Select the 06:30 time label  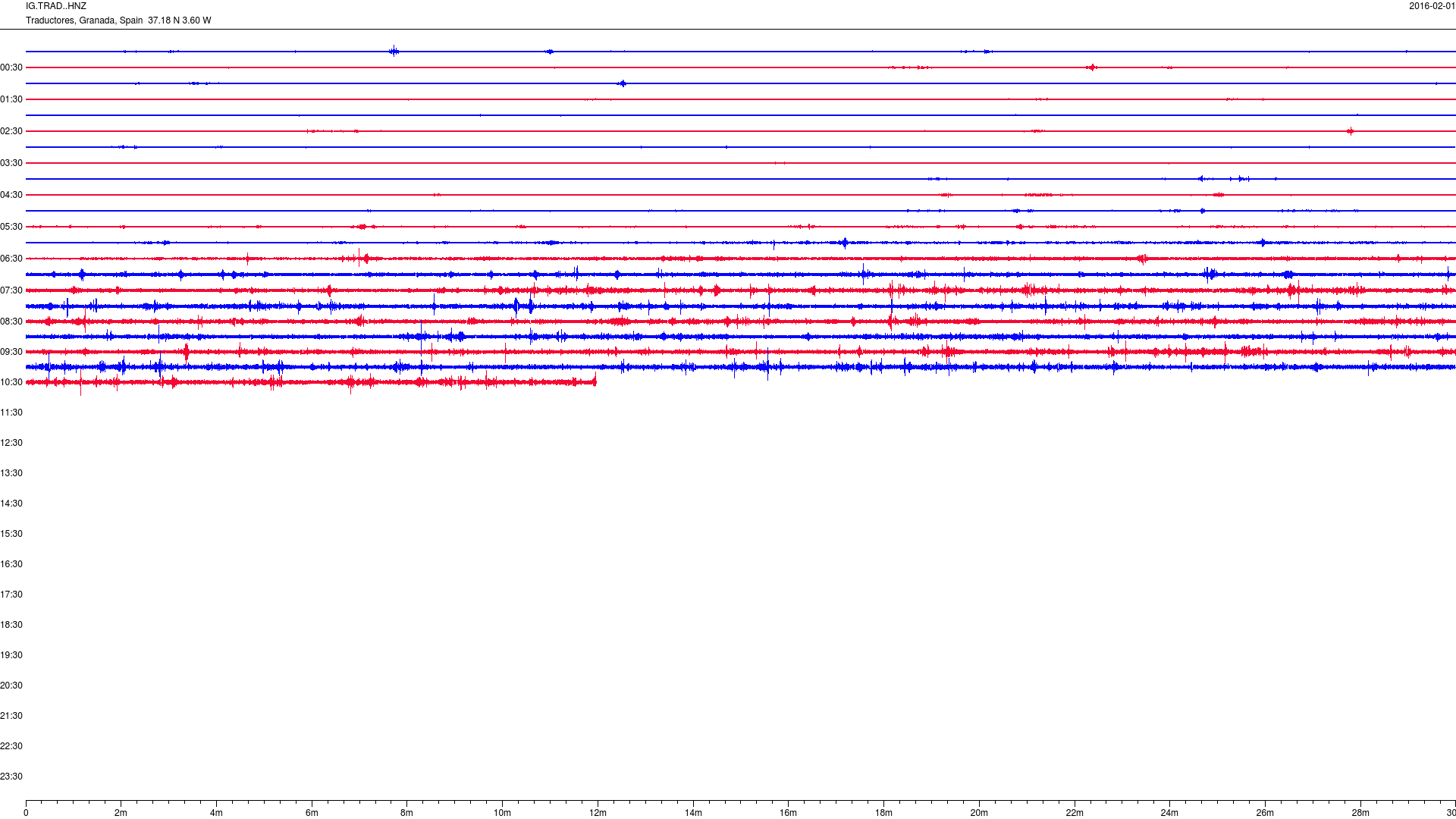click(11, 259)
